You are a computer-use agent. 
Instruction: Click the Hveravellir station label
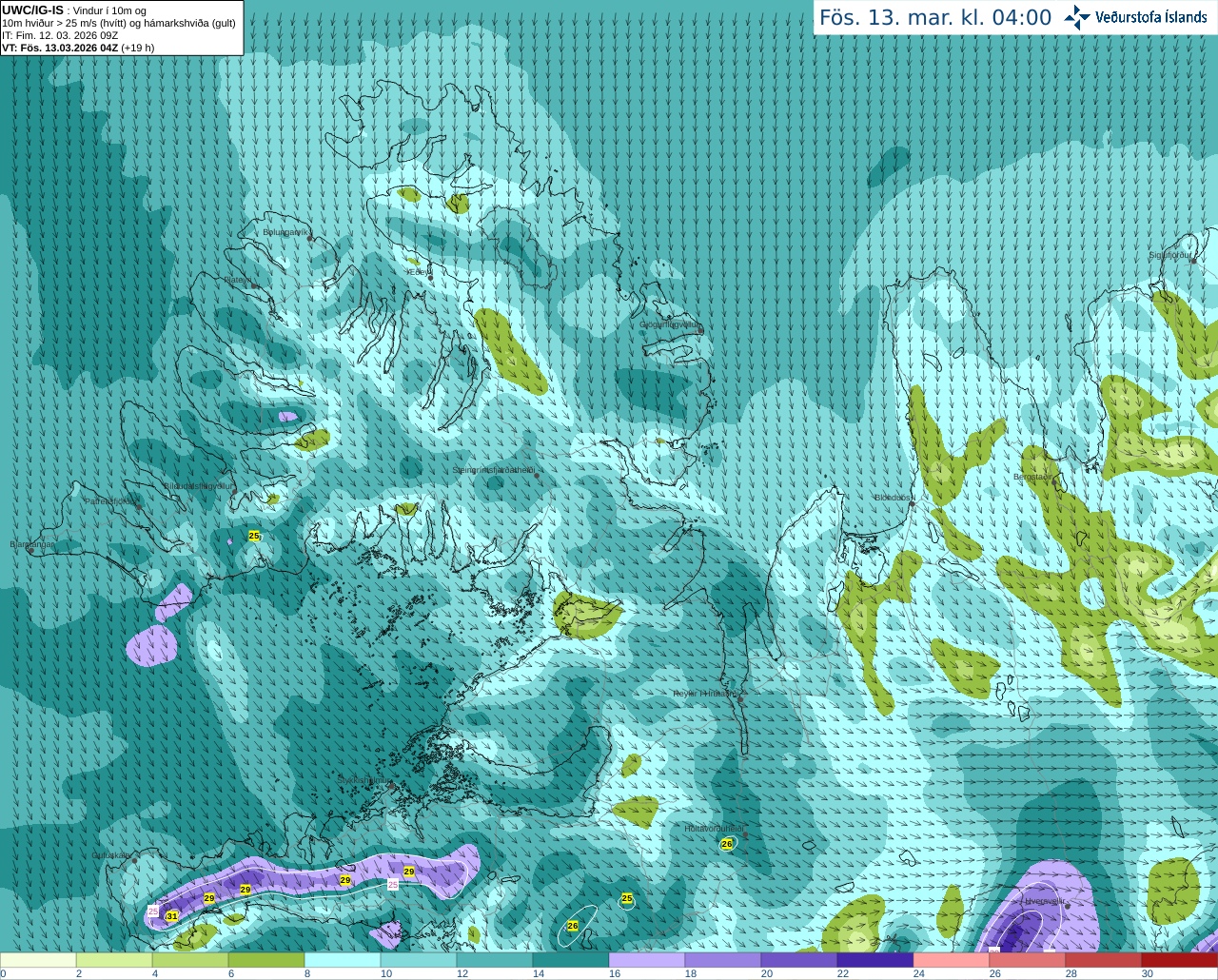(x=1044, y=901)
